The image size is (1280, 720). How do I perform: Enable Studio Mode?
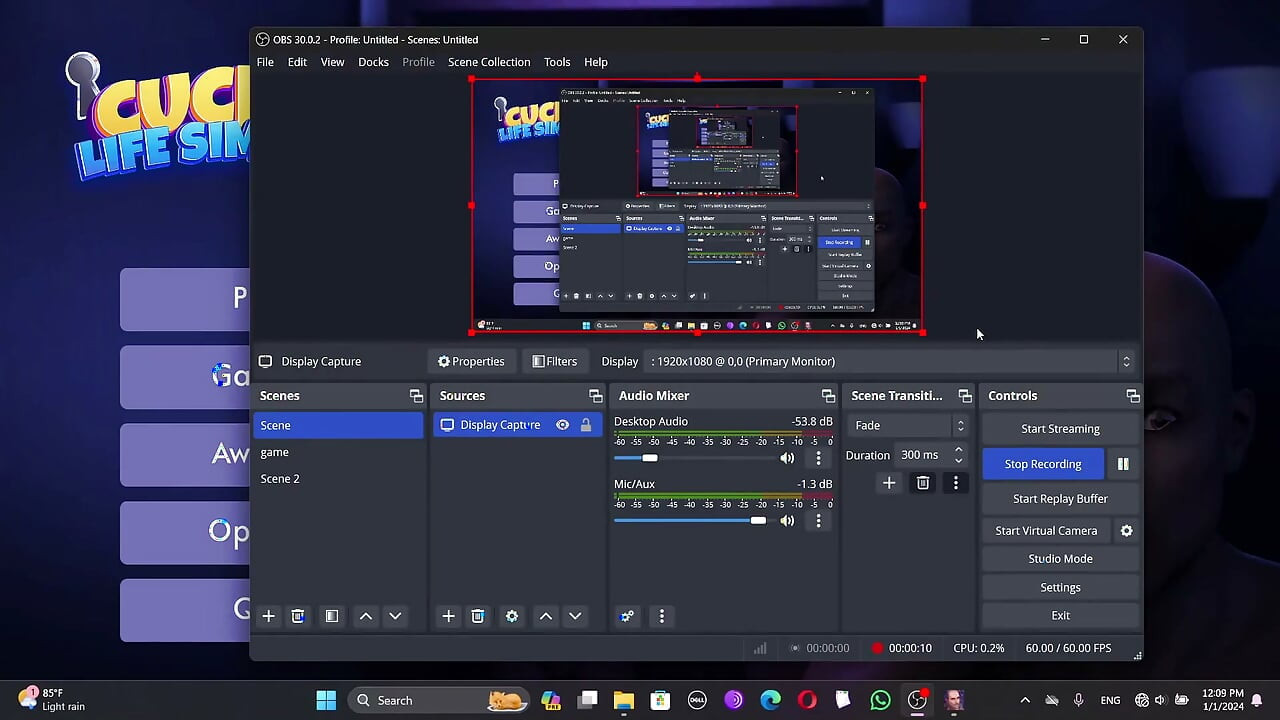pyautogui.click(x=1060, y=559)
